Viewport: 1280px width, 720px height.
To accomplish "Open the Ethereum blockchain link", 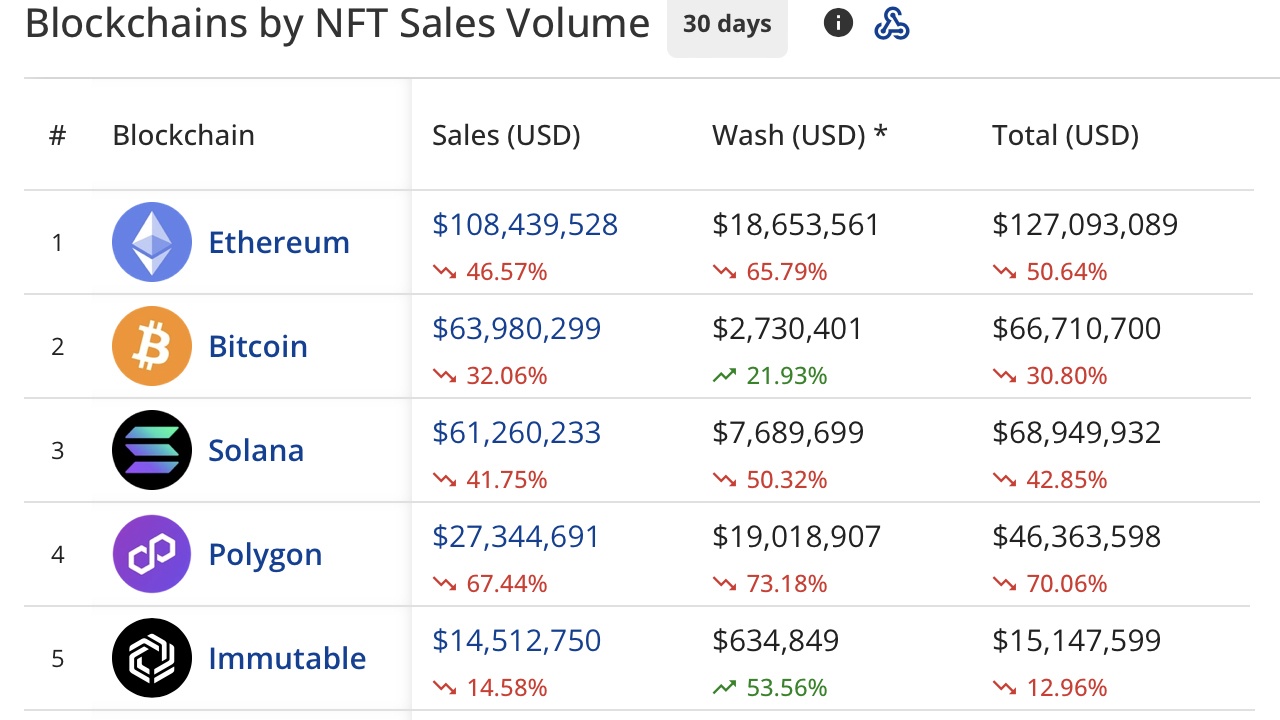I will 279,242.
